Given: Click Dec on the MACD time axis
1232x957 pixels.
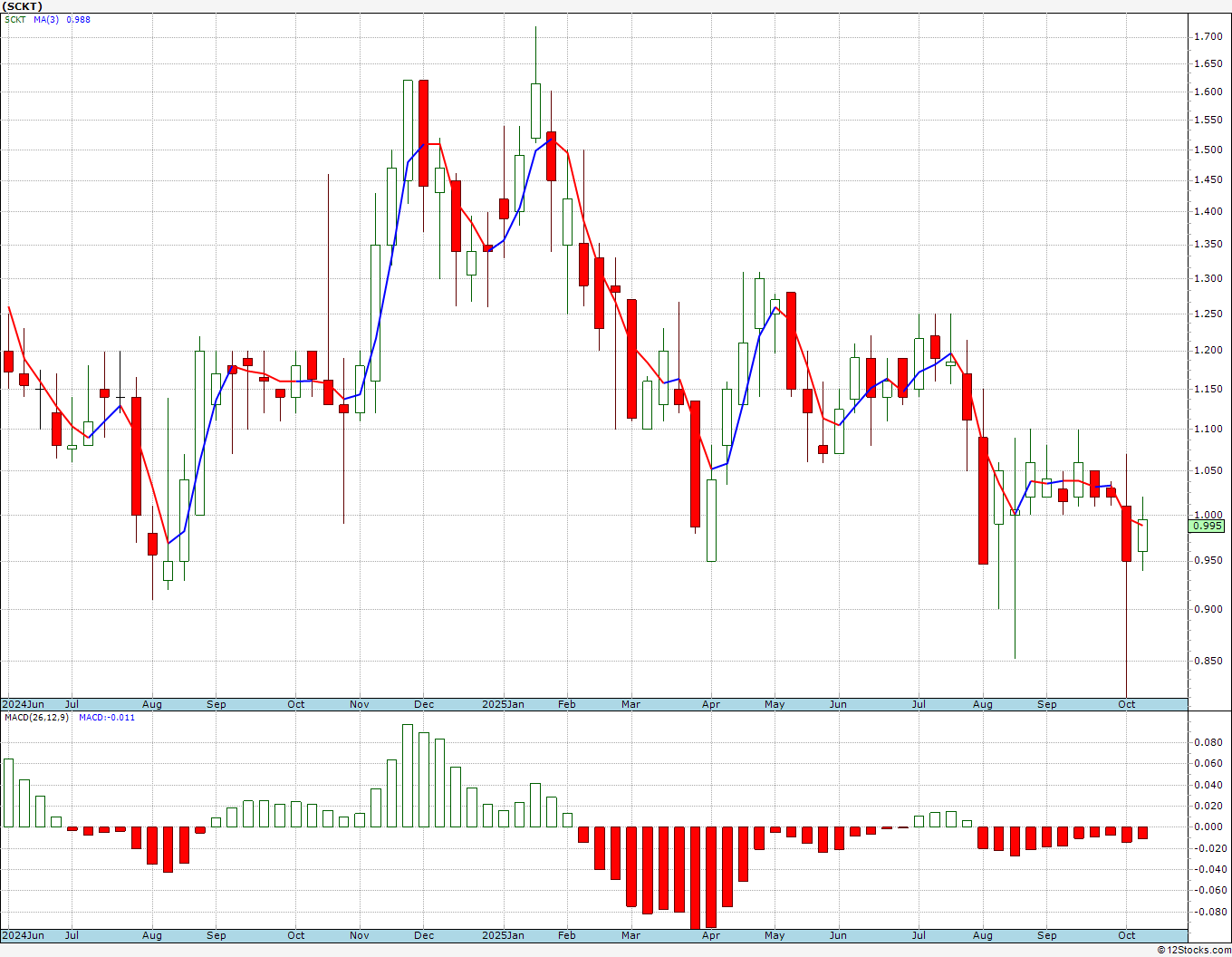Looking at the screenshot, I should point(424,935).
